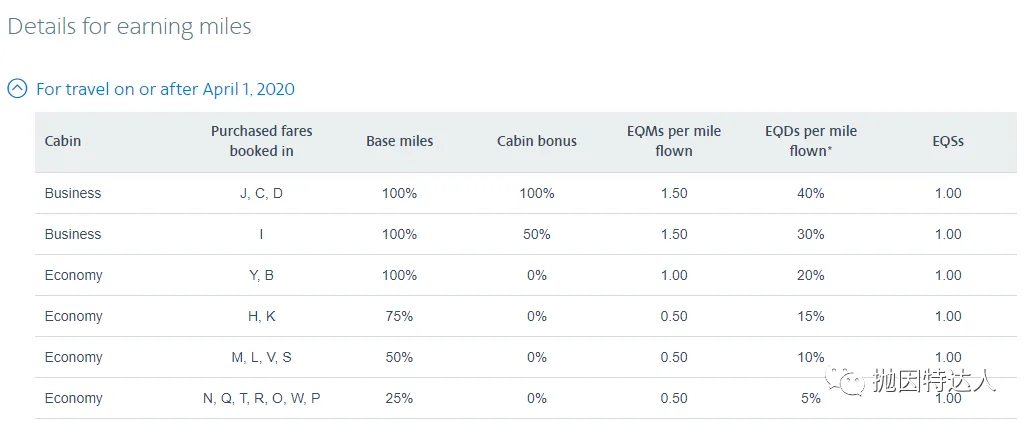This screenshot has width=1030, height=426.
Task: Click the Base miles column header
Action: tap(399, 141)
